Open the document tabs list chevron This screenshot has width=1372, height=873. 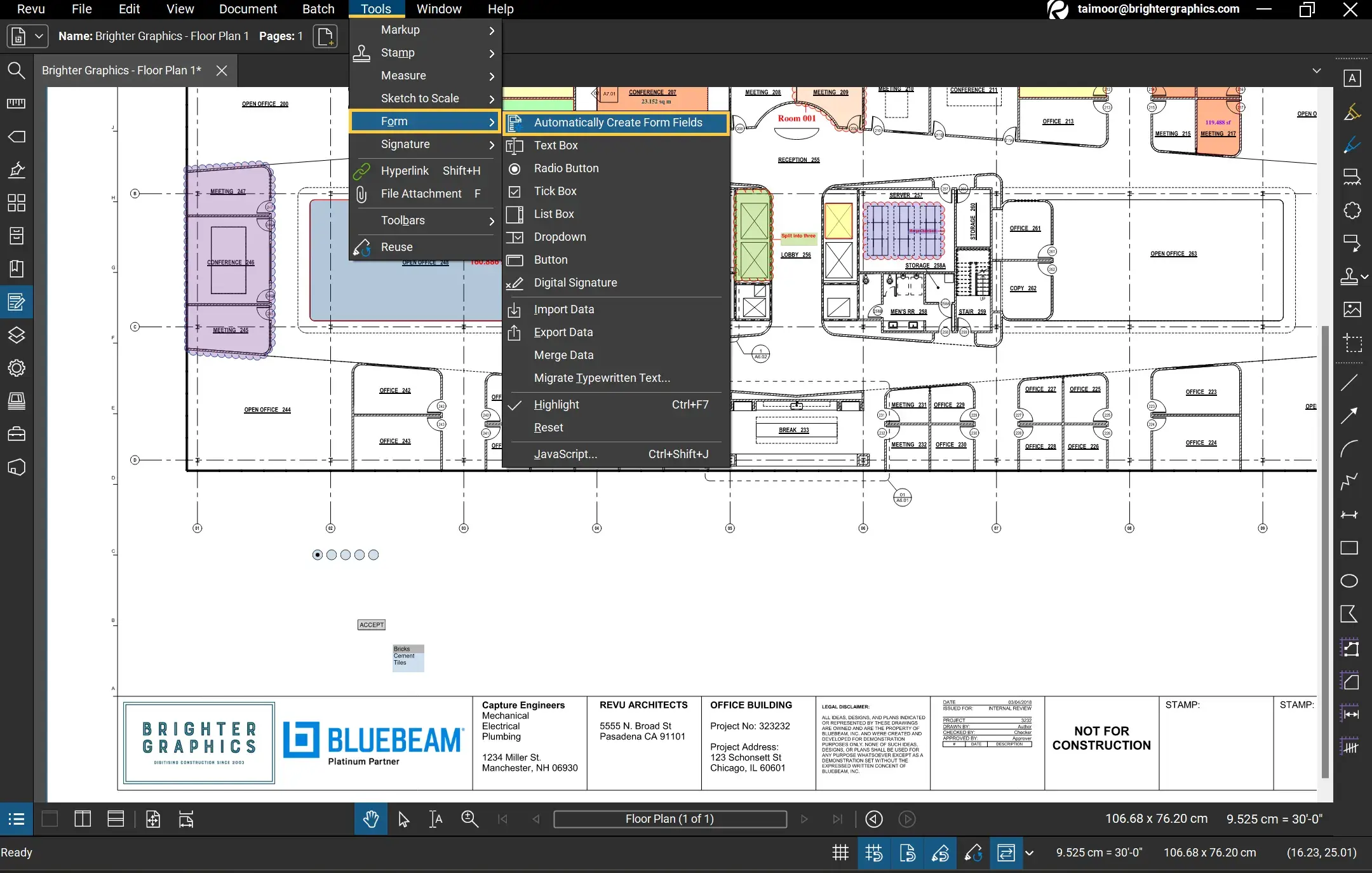[1317, 71]
